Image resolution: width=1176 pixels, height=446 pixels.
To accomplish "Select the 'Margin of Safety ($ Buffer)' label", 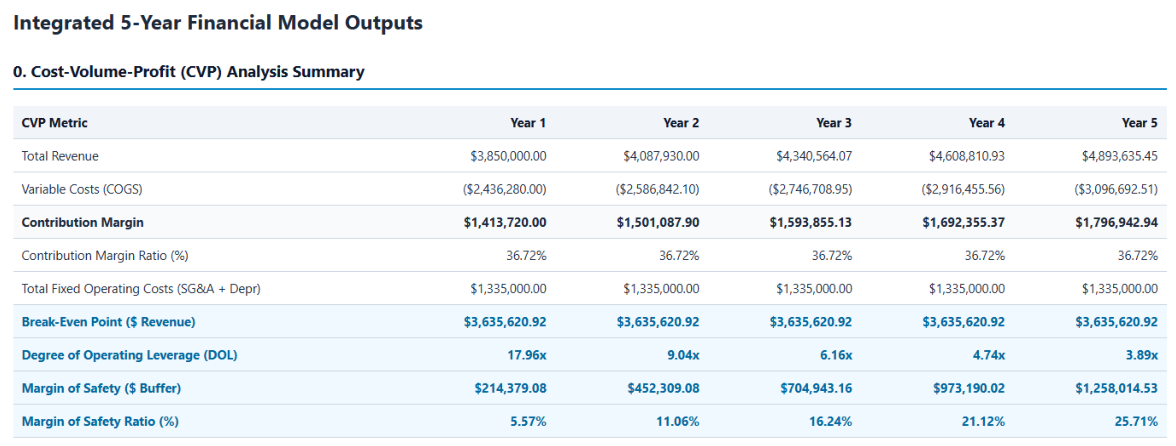I will [x=101, y=388].
